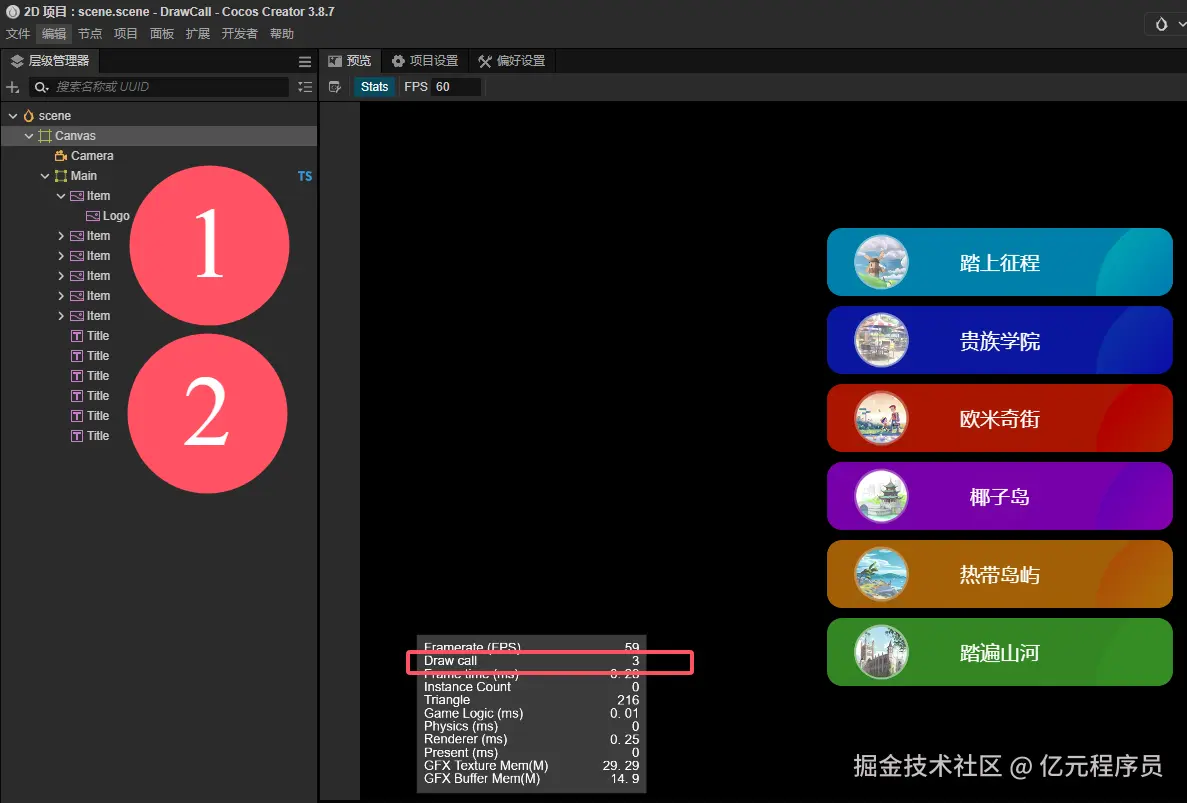Click the Camera node icon
The width and height of the screenshot is (1187, 803).
(61, 156)
